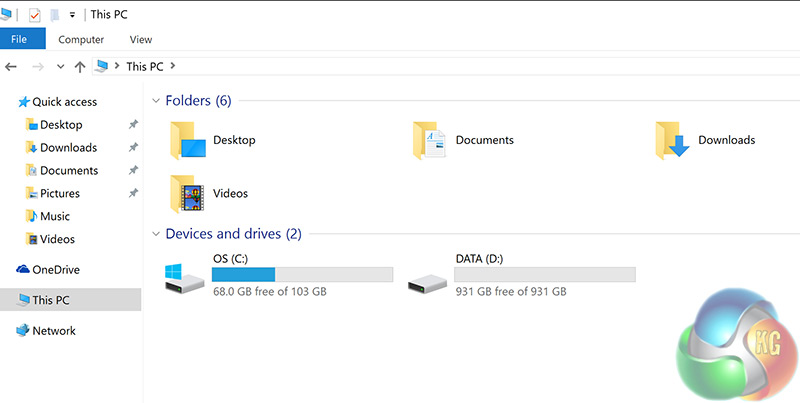800x403 pixels.
Task: Click the Up arrow navigation icon
Action: 80,66
